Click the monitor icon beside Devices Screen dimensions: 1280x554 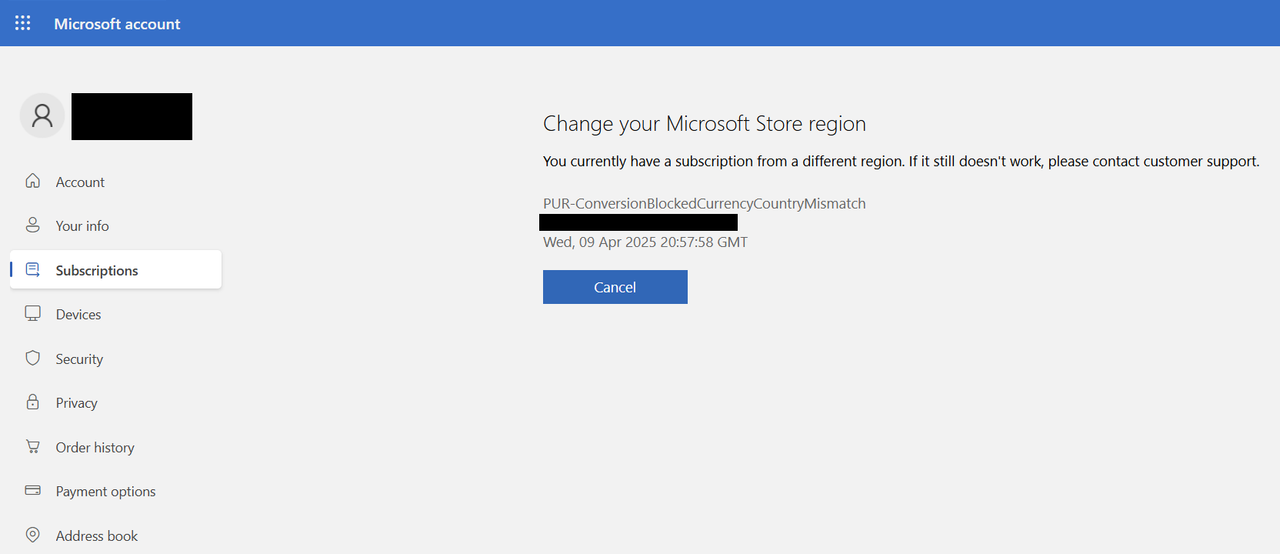pyautogui.click(x=33, y=314)
